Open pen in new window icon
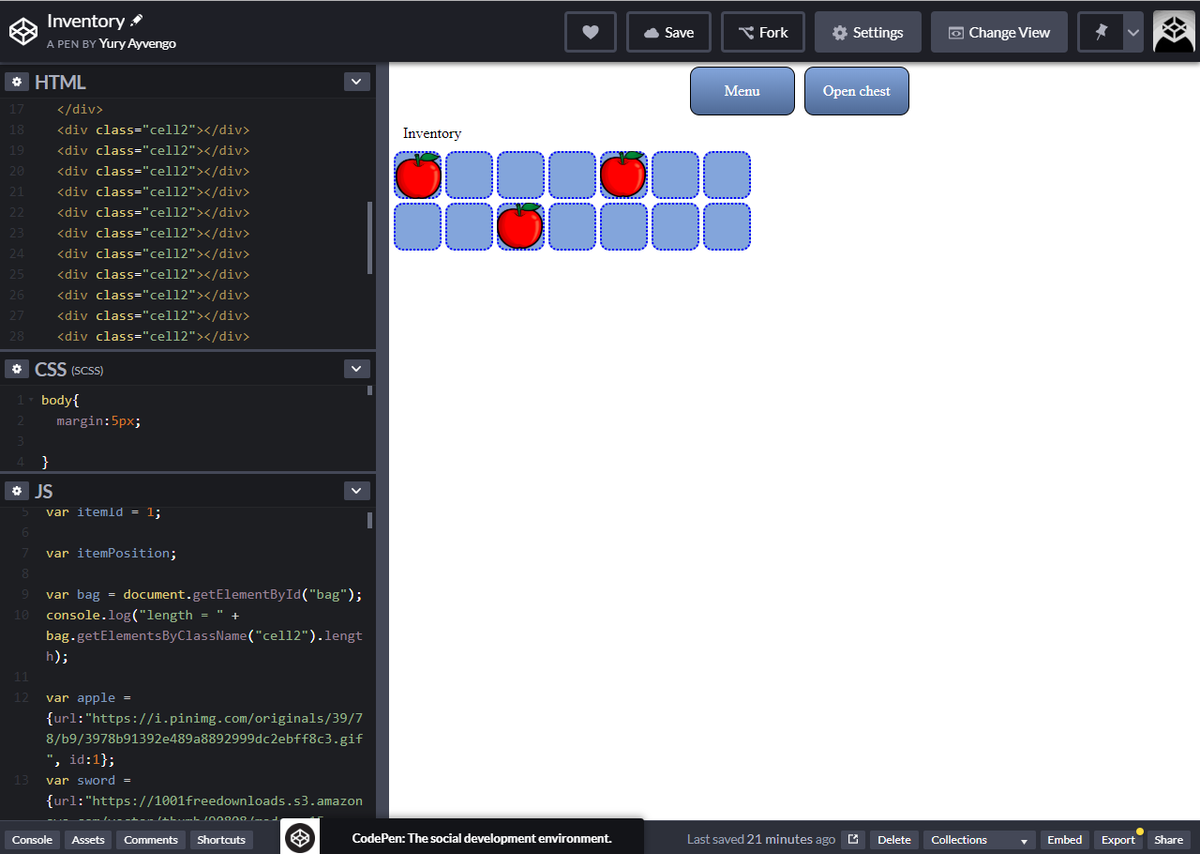The width and height of the screenshot is (1200, 854). coord(853,839)
